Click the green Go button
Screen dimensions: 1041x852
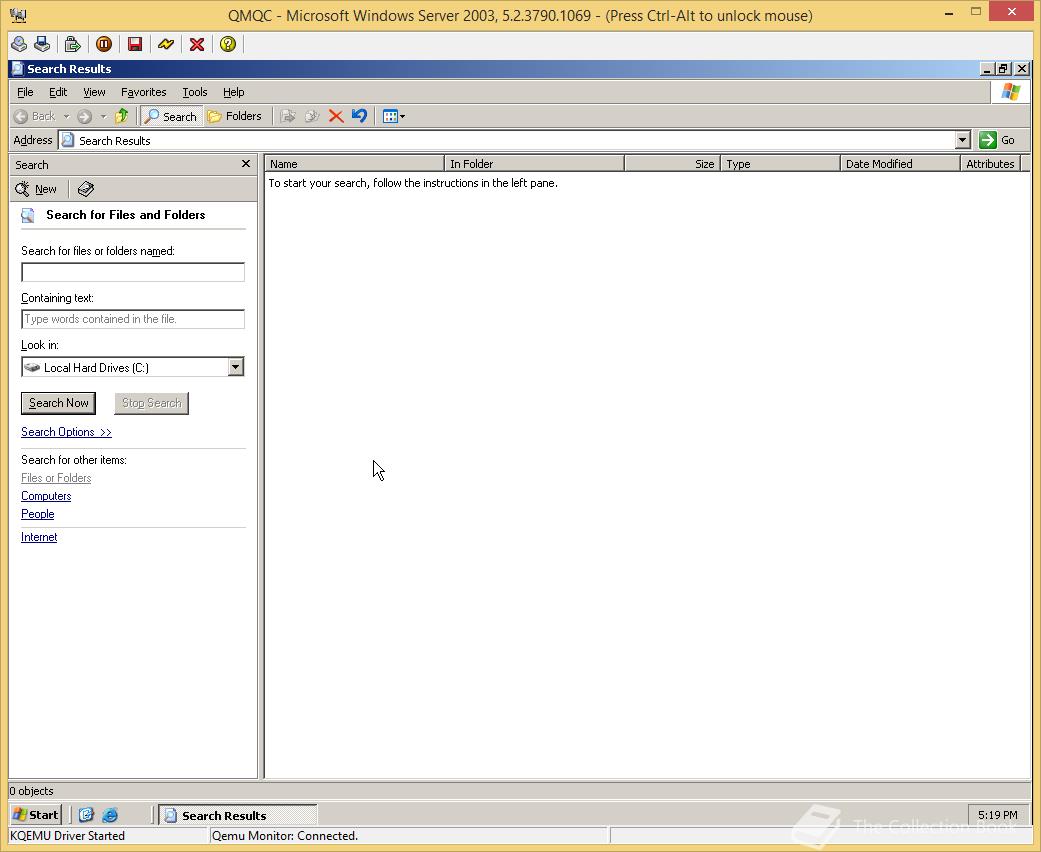pyautogui.click(x=997, y=140)
